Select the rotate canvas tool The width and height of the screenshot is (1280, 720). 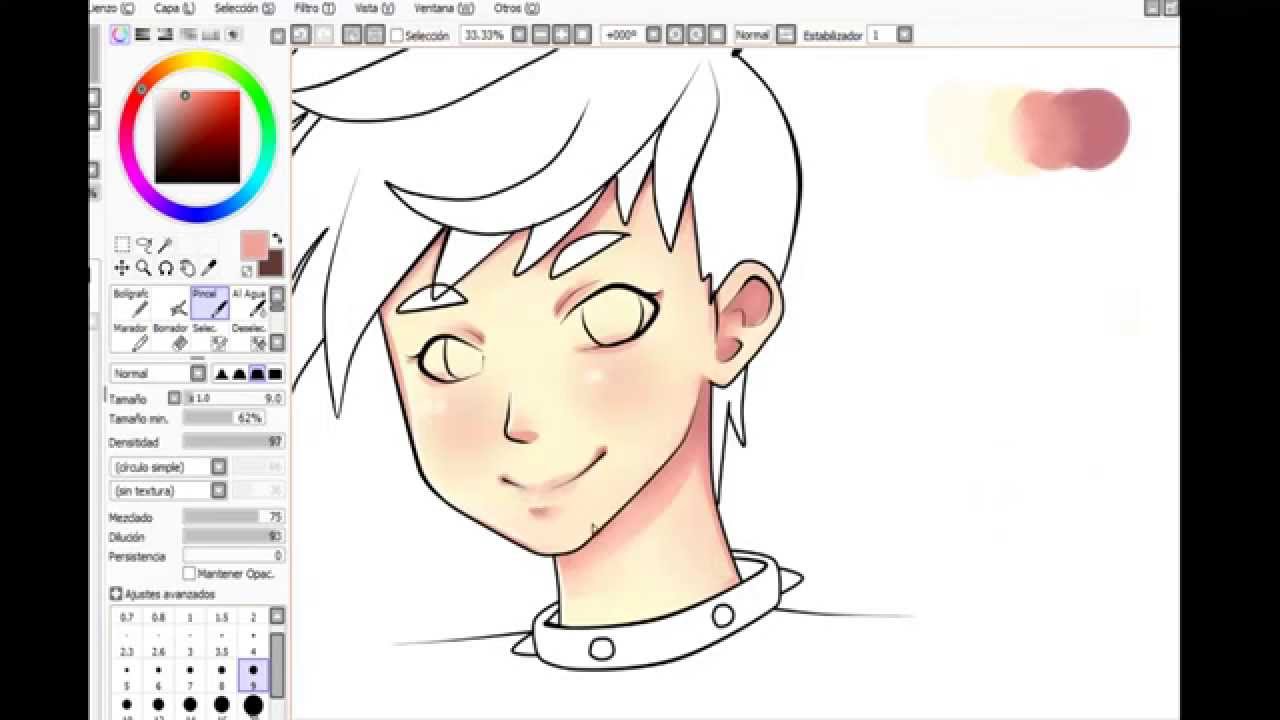[x=166, y=268]
